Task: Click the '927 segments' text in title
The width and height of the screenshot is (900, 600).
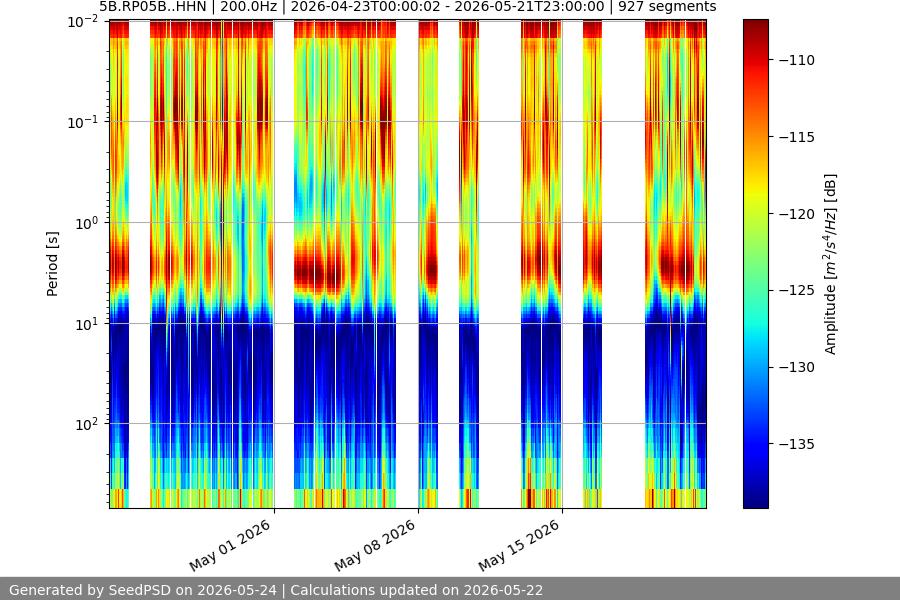Action: click(667, 7)
